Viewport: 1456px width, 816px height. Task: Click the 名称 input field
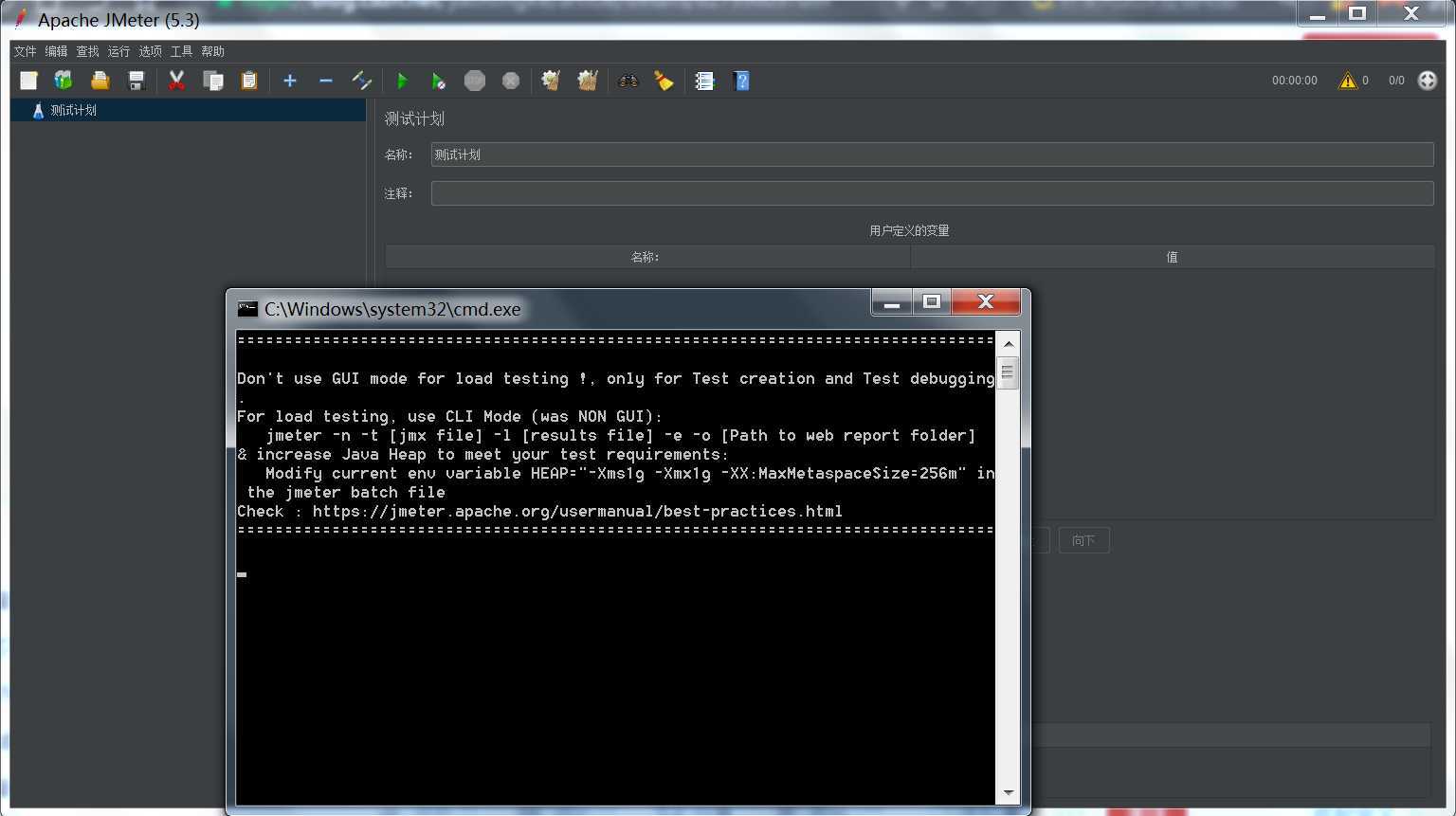[932, 154]
